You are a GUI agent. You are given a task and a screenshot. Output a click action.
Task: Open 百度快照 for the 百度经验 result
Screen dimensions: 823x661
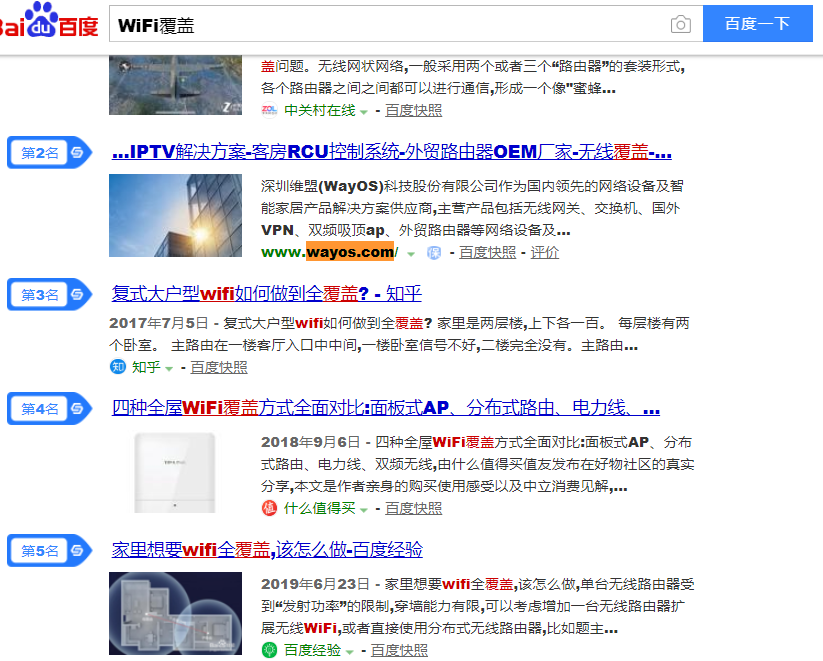point(399,650)
